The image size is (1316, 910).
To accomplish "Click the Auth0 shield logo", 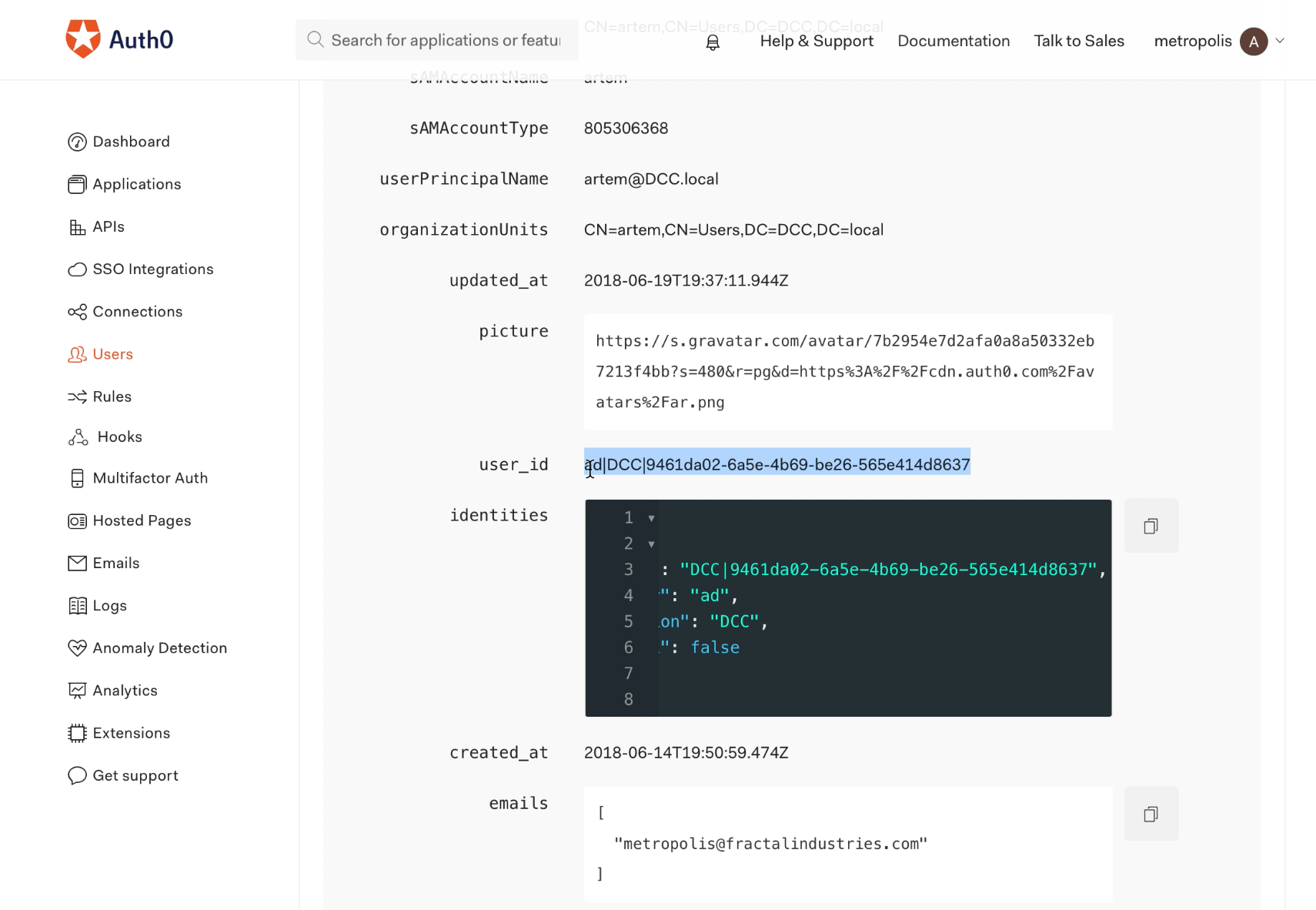I will tap(83, 38).
